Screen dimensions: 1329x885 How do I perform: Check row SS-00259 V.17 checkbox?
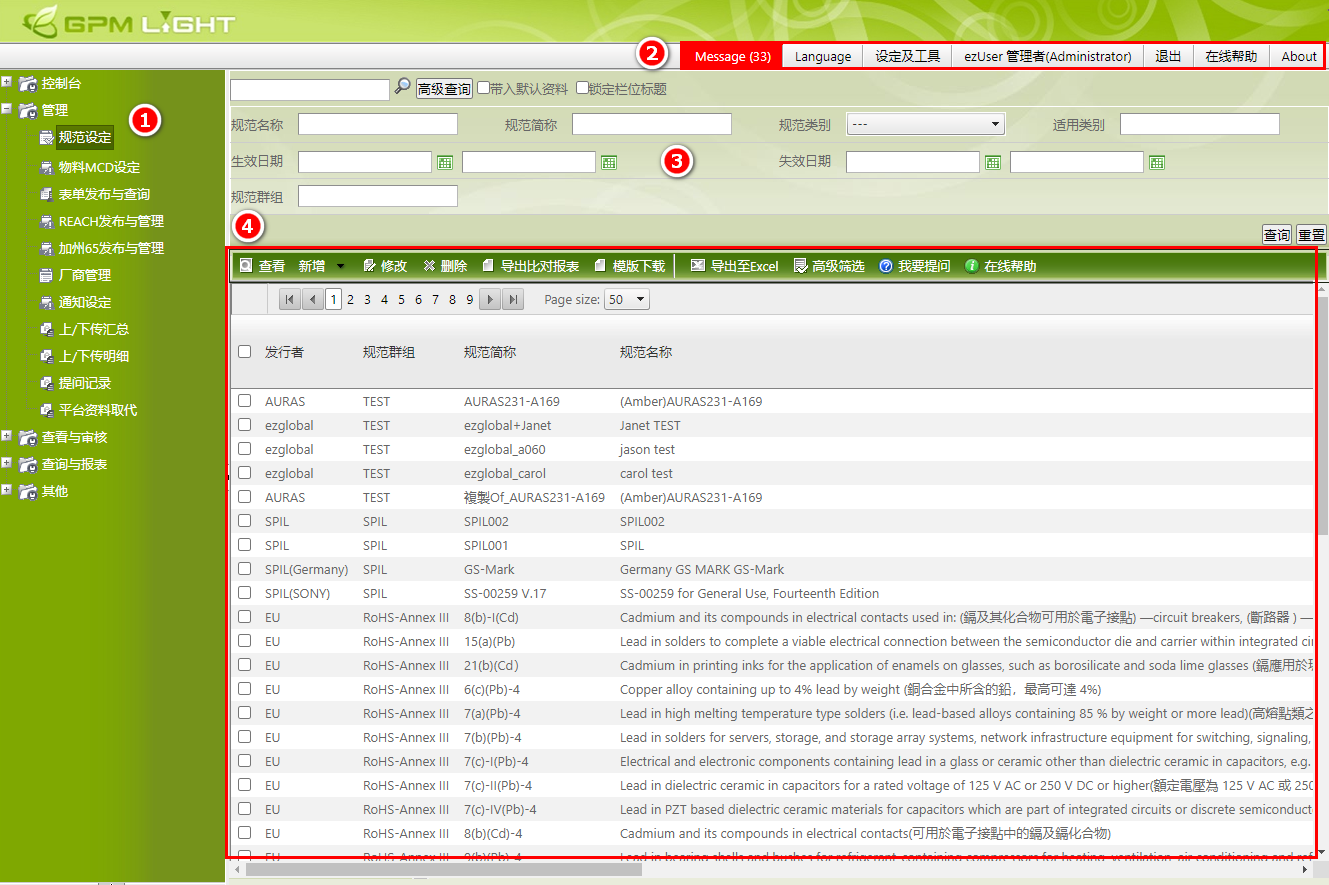click(245, 593)
